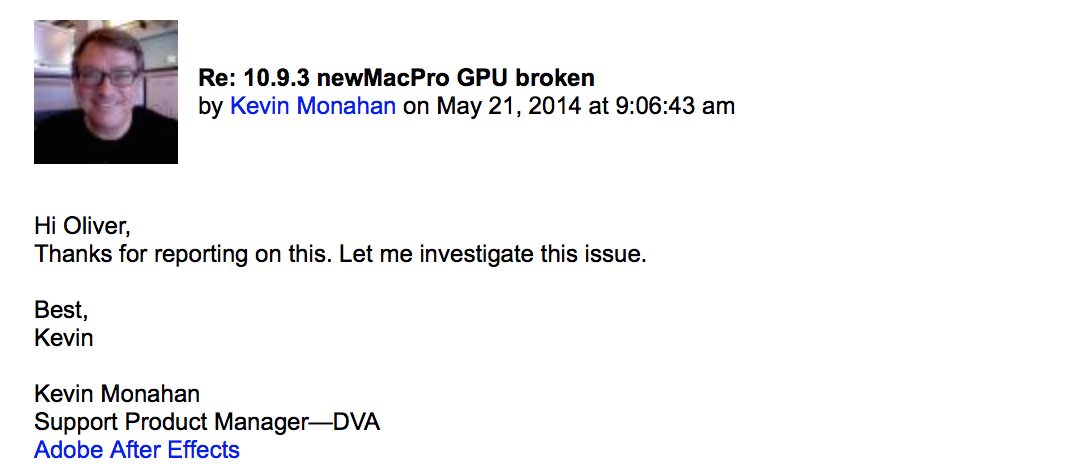Click the single-word 'Kevin' sign-off line
The width and height of the screenshot is (1088, 464).
coord(64,338)
